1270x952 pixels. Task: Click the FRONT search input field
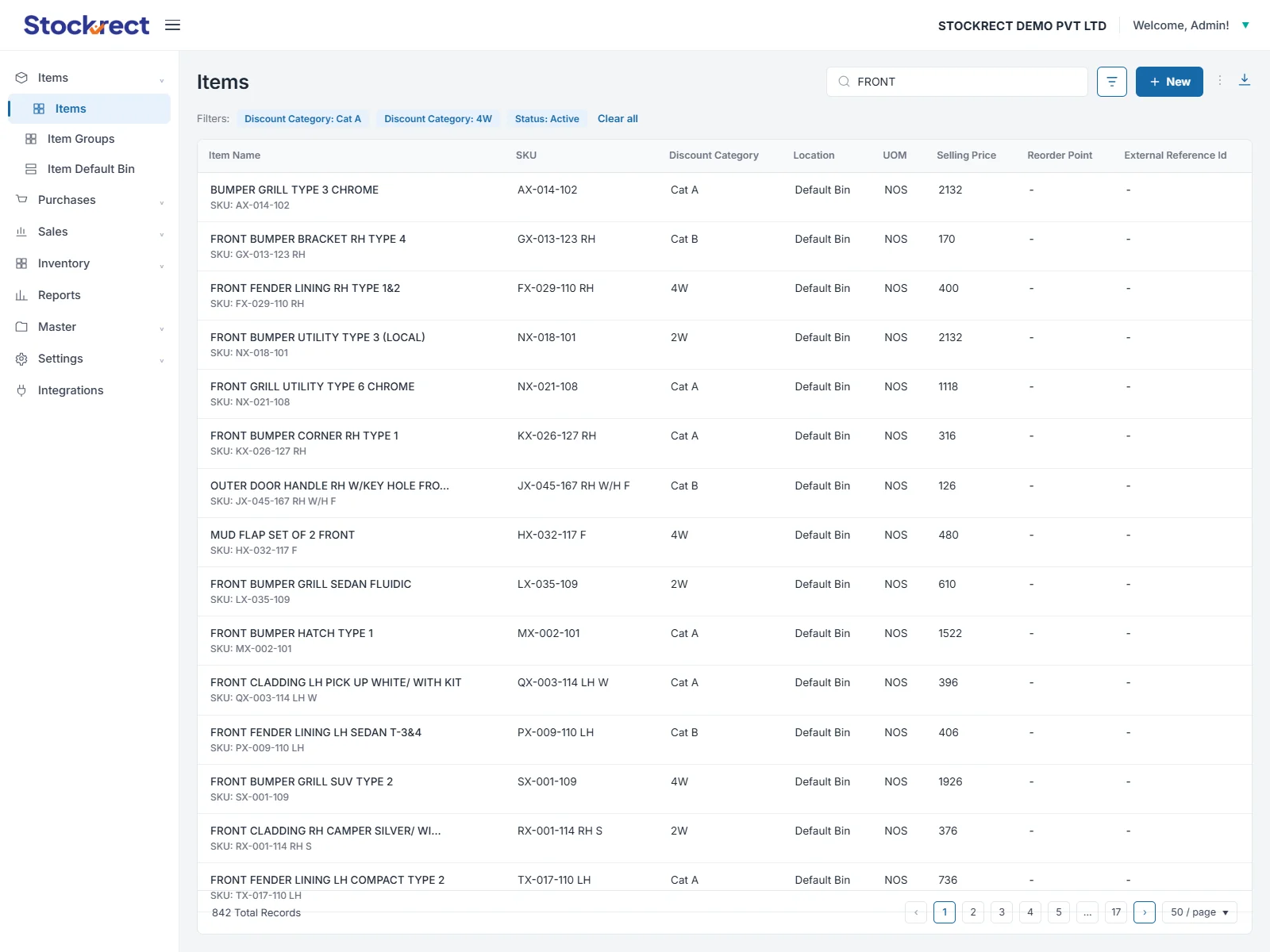[957, 82]
